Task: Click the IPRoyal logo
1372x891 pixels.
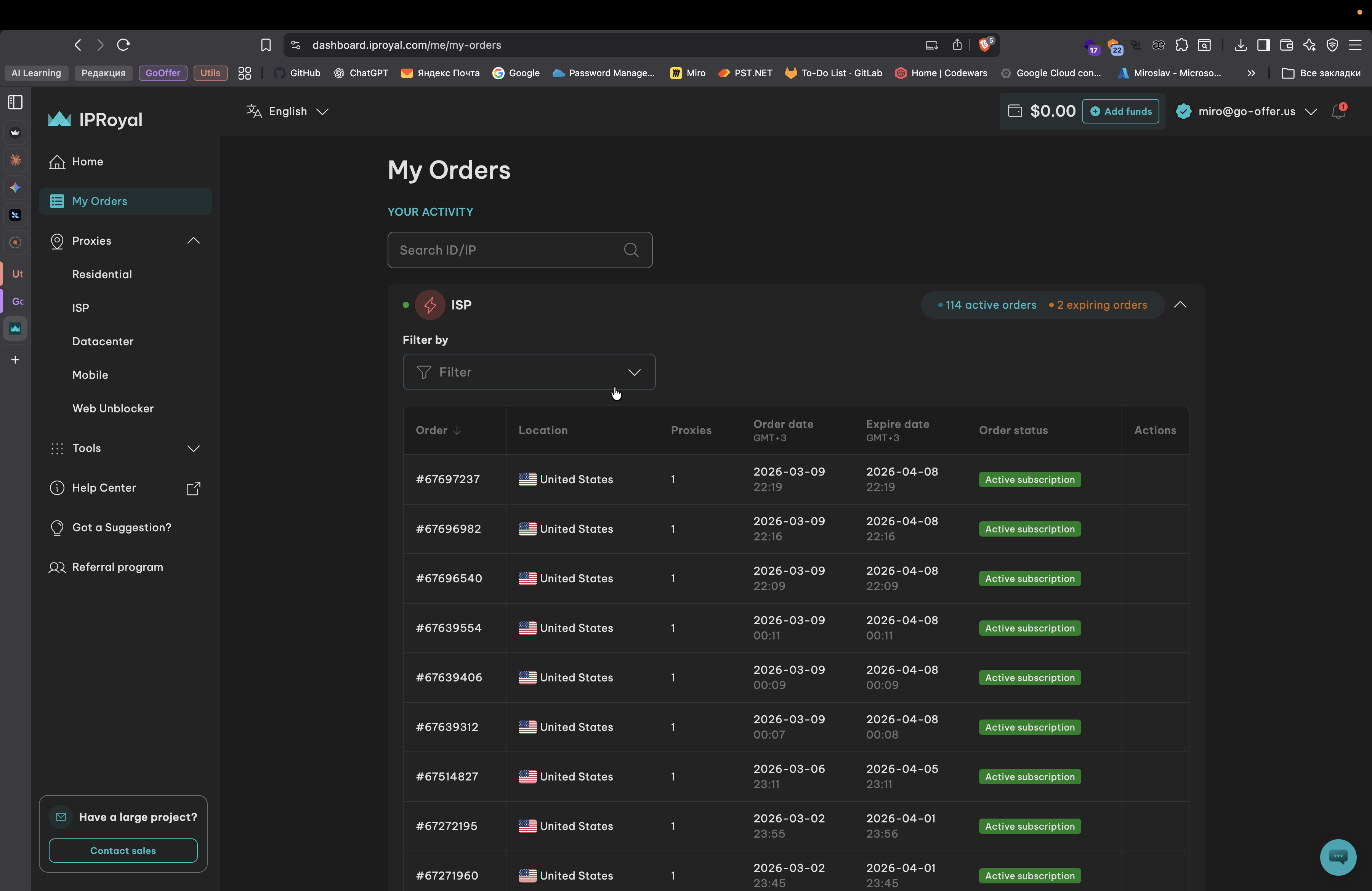Action: (x=95, y=119)
